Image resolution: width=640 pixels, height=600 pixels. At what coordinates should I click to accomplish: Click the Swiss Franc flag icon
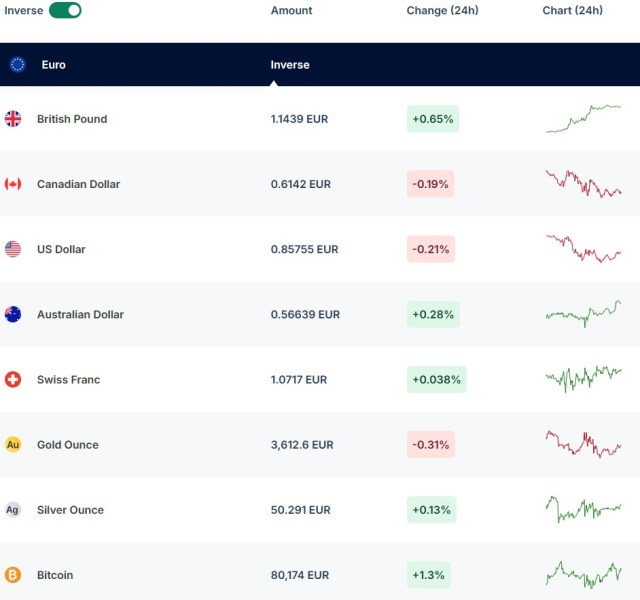click(13, 379)
